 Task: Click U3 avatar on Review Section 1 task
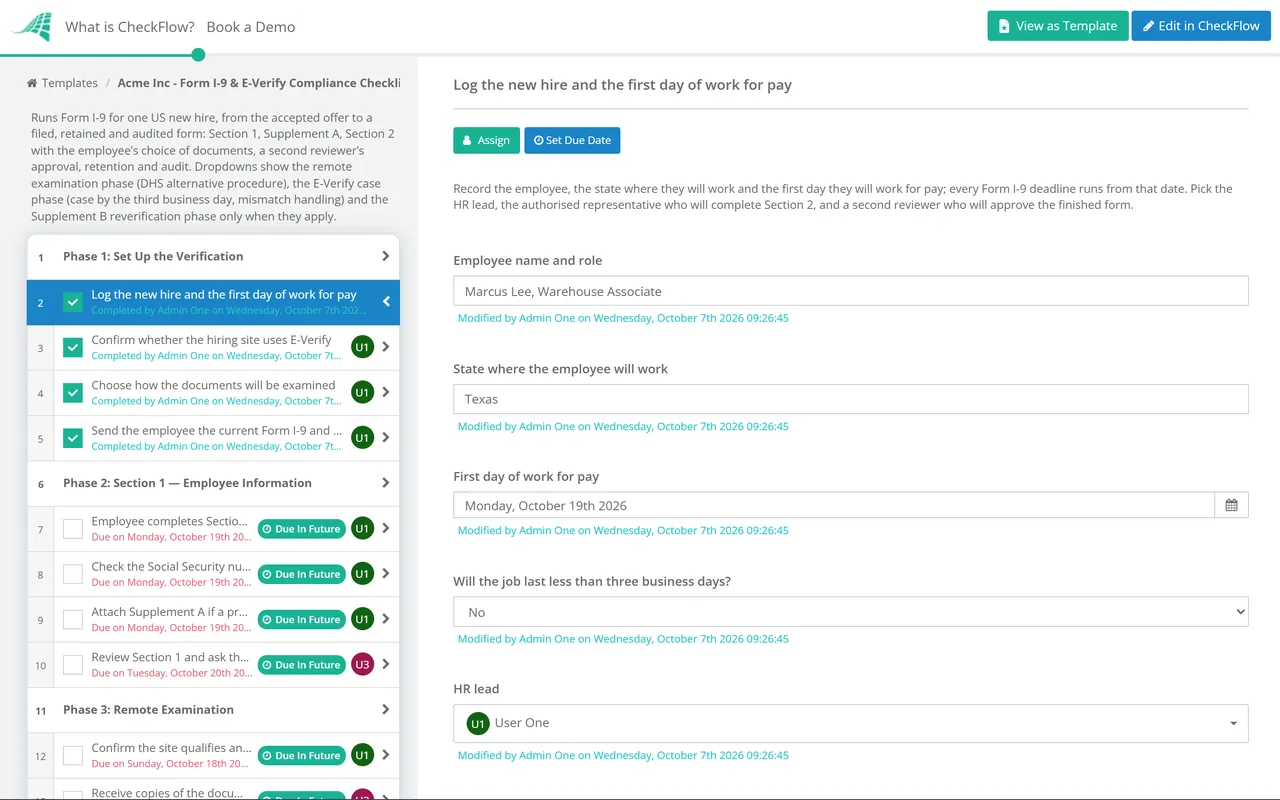pos(362,665)
